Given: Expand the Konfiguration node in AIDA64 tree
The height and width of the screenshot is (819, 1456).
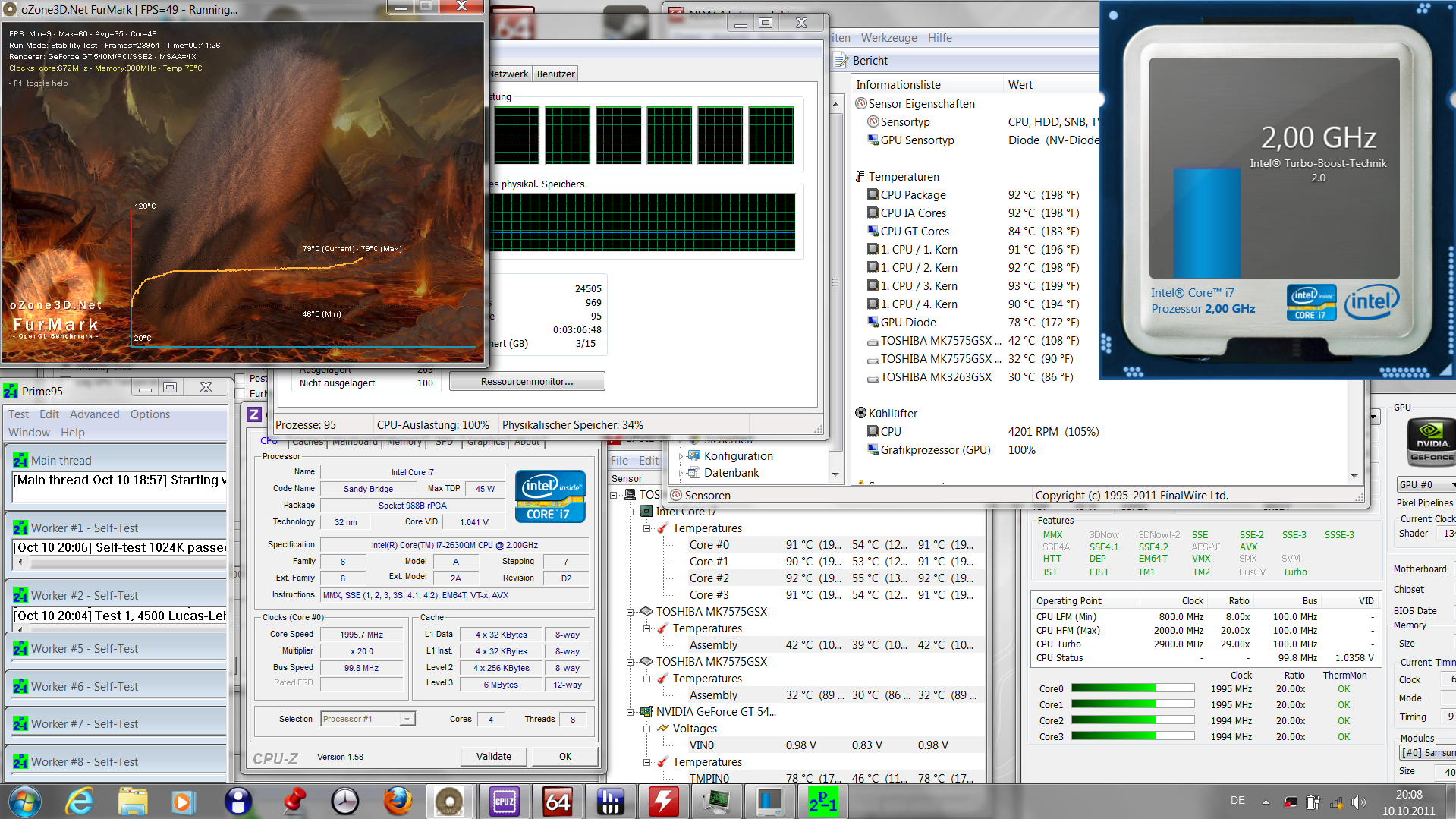Looking at the screenshot, I should click(x=681, y=456).
